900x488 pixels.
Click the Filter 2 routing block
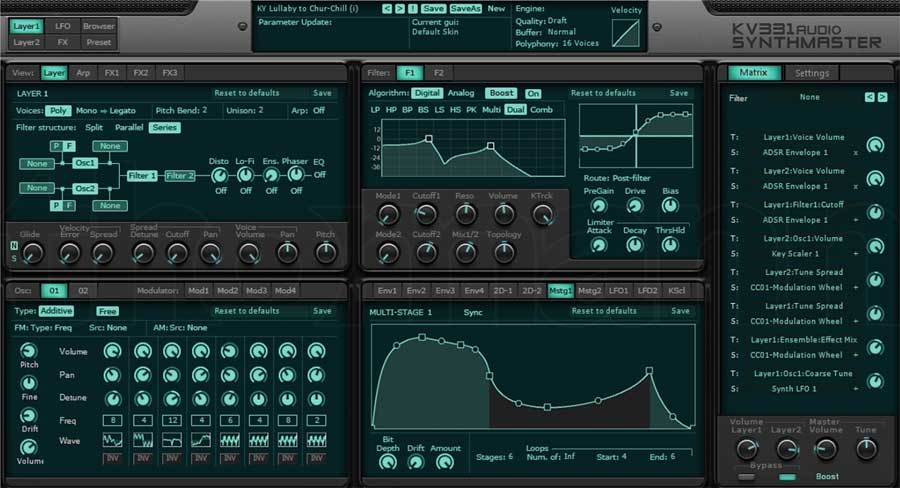pos(180,176)
